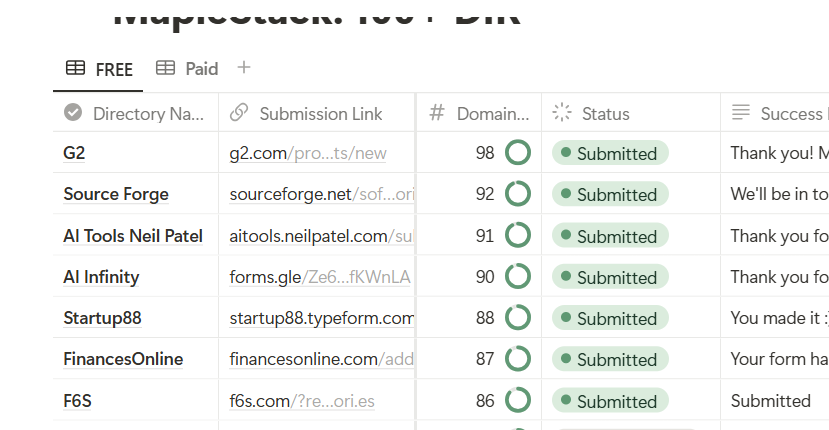This screenshot has width=829, height=430.
Task: Click the table icon beside FREE
Action: (75, 69)
